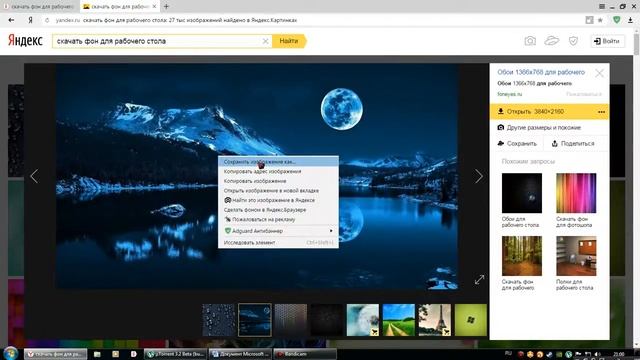Select the metal grid texture thumbnail in filmstrip
640x360 pixels.
(x=291, y=320)
